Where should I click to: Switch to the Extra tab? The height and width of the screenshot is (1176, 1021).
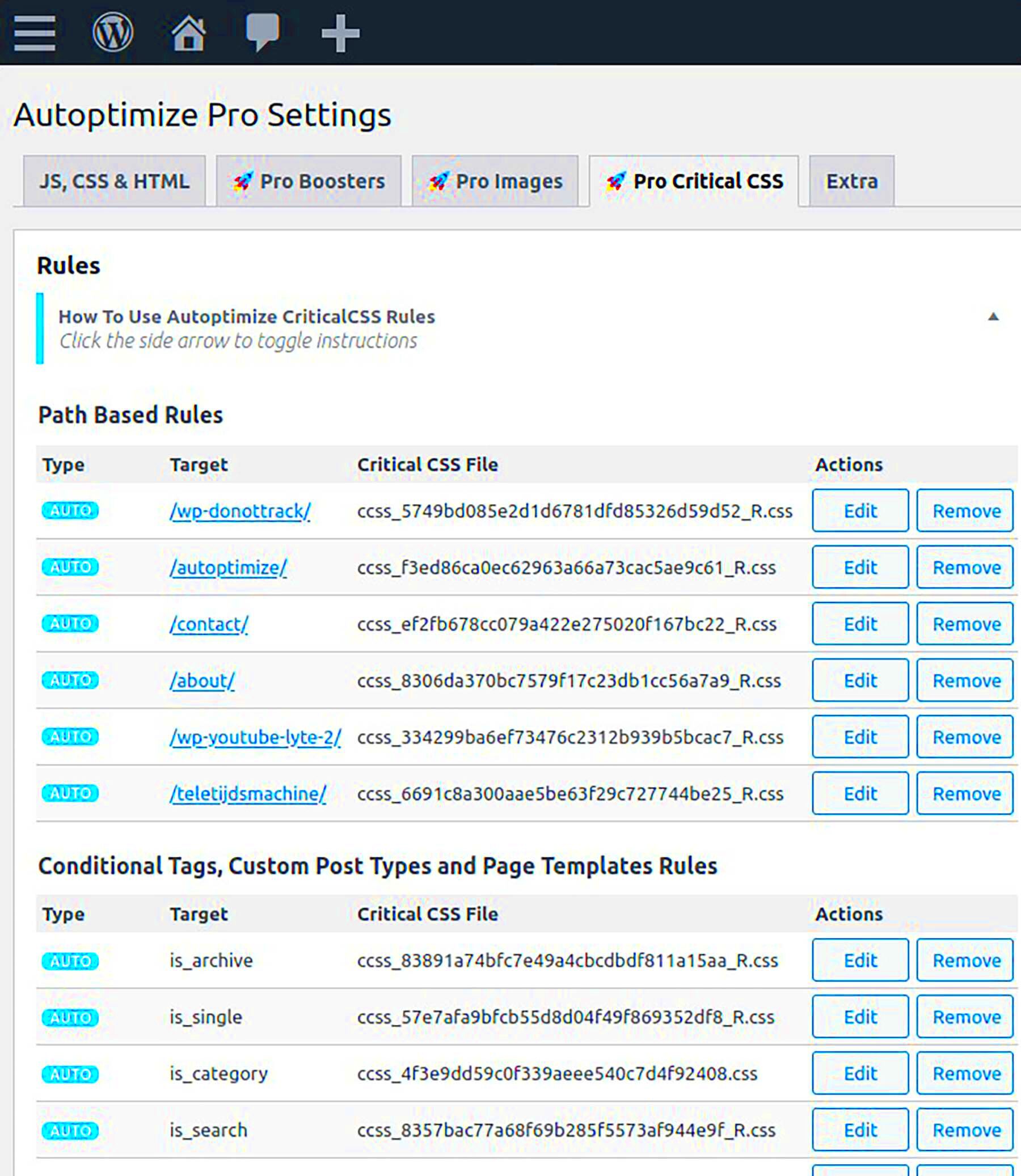(852, 181)
